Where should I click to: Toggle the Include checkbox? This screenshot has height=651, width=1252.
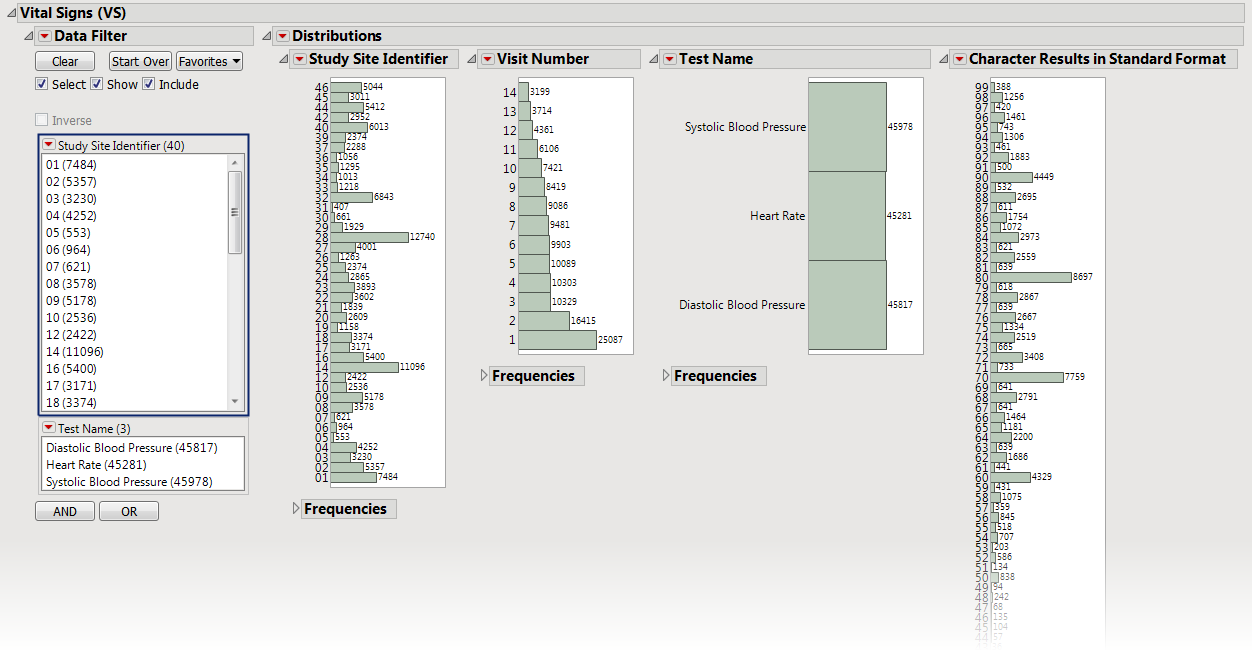[149, 85]
